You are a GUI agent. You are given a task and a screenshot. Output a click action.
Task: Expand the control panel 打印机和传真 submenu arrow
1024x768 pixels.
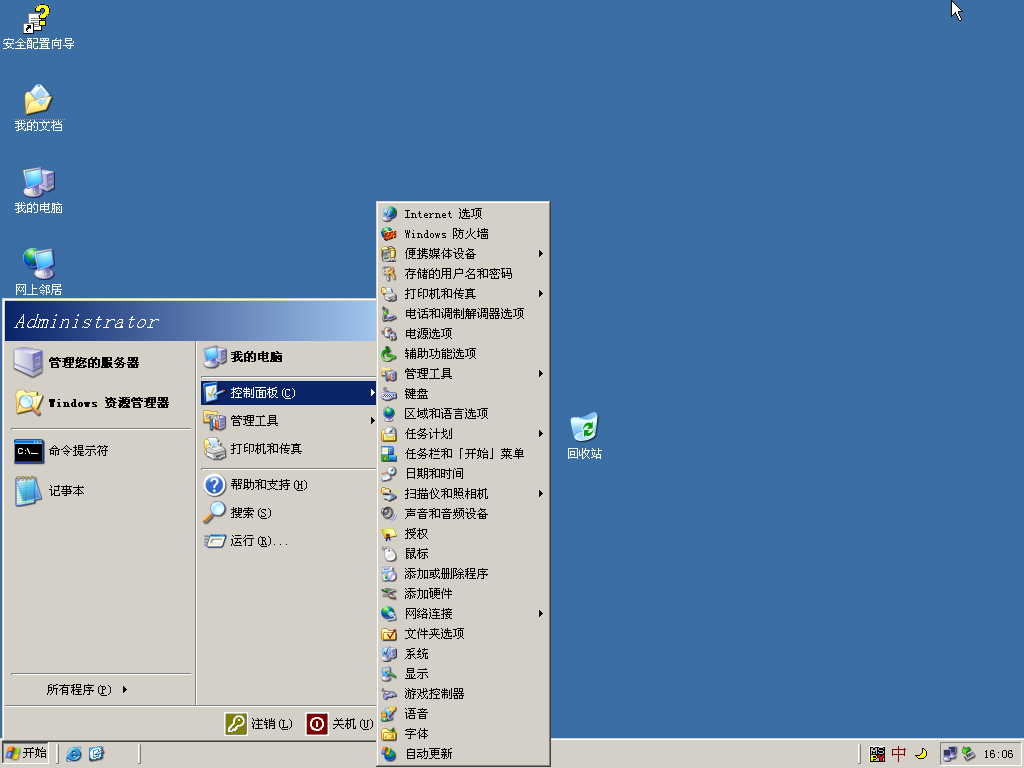click(x=541, y=294)
